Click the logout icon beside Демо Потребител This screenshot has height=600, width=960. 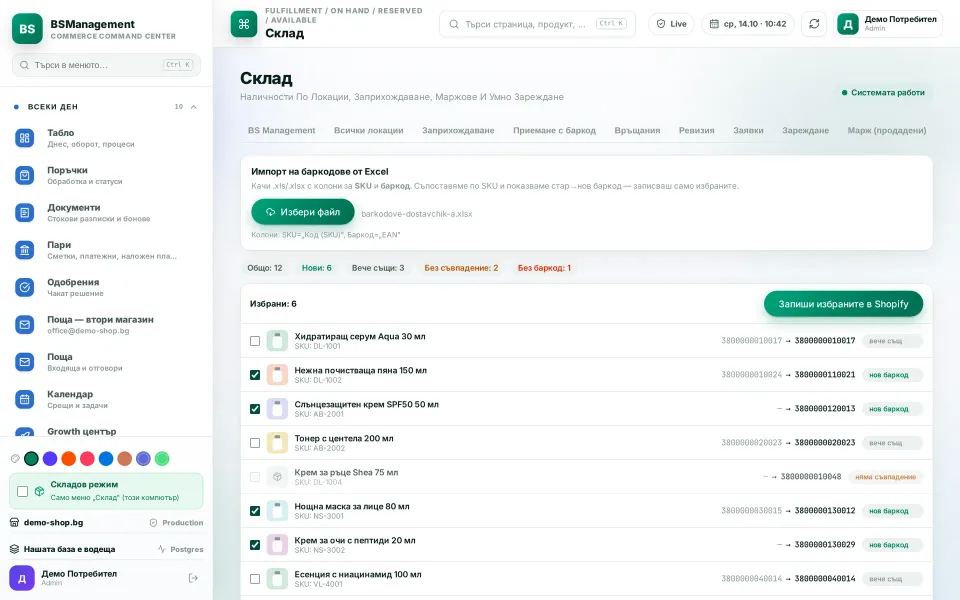193,578
